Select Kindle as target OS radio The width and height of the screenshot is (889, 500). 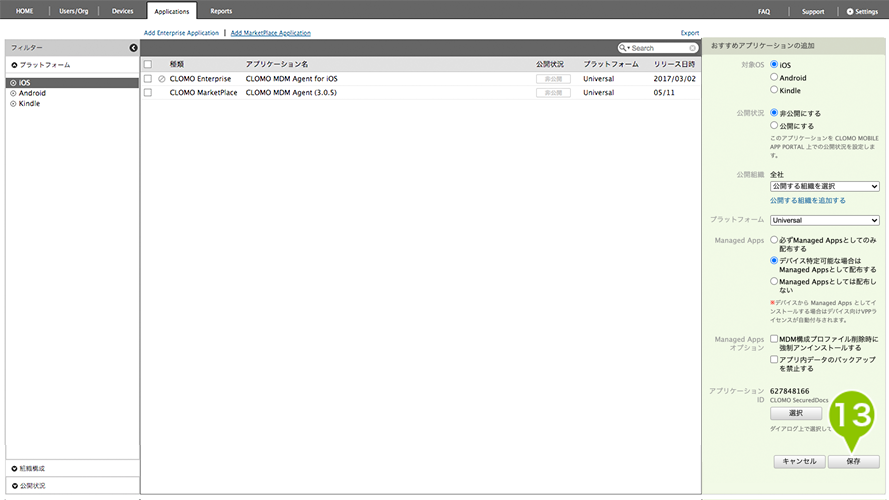[774, 90]
